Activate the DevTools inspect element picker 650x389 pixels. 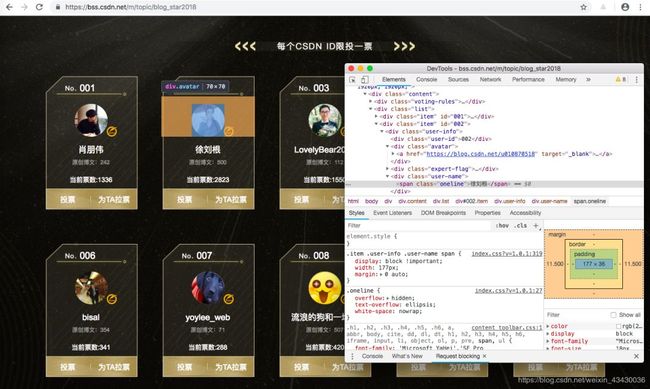tap(352, 80)
